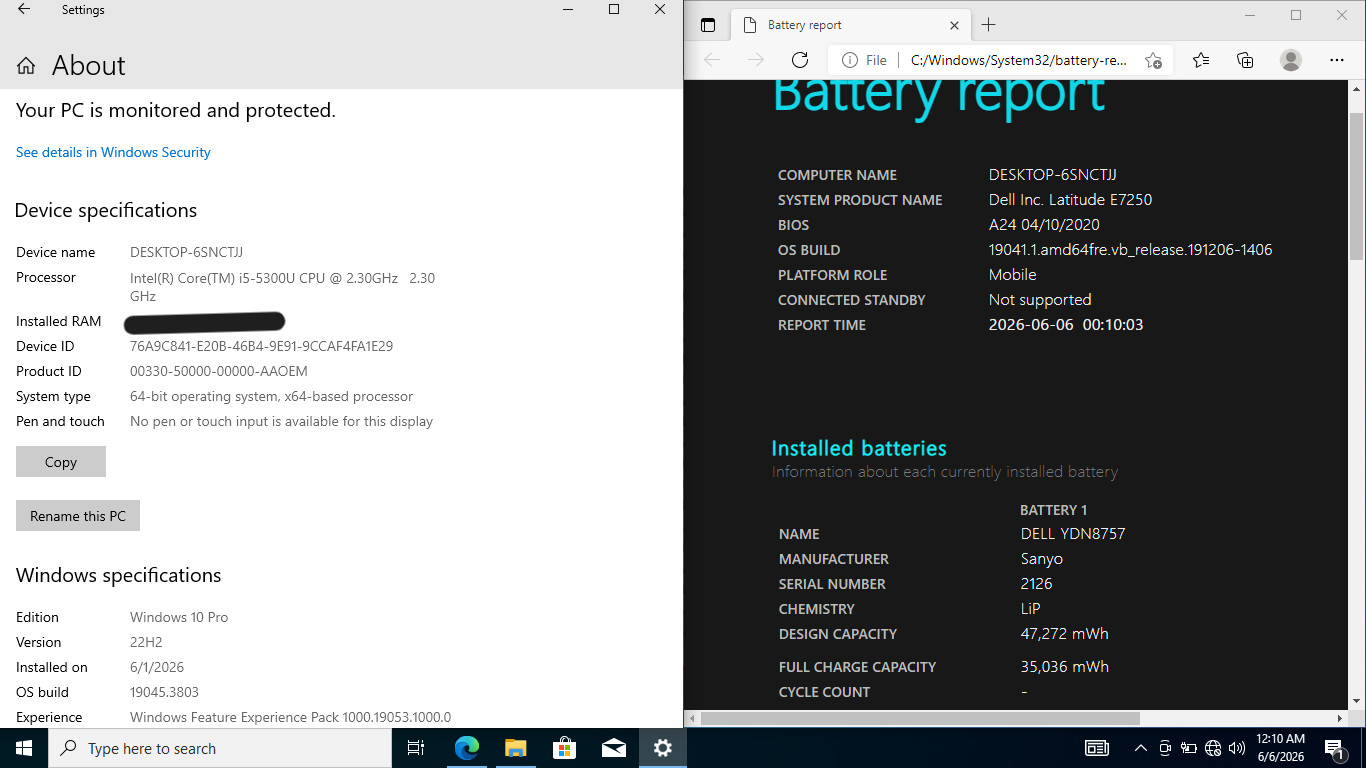Click the Device name value in Settings
The height and width of the screenshot is (768, 1366).
coord(186,252)
